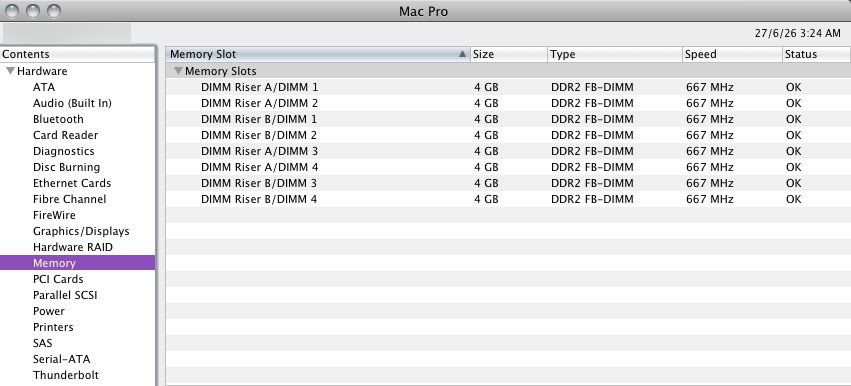Select the DIMM Riser B/DIMM 4 row
Screen dimensions: 851x386
(508, 199)
